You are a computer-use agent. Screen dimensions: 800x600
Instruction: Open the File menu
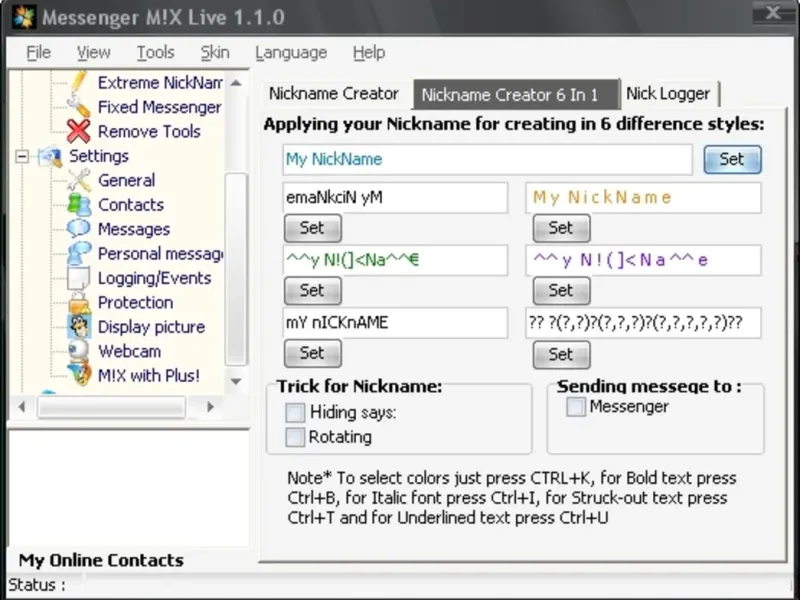point(38,52)
